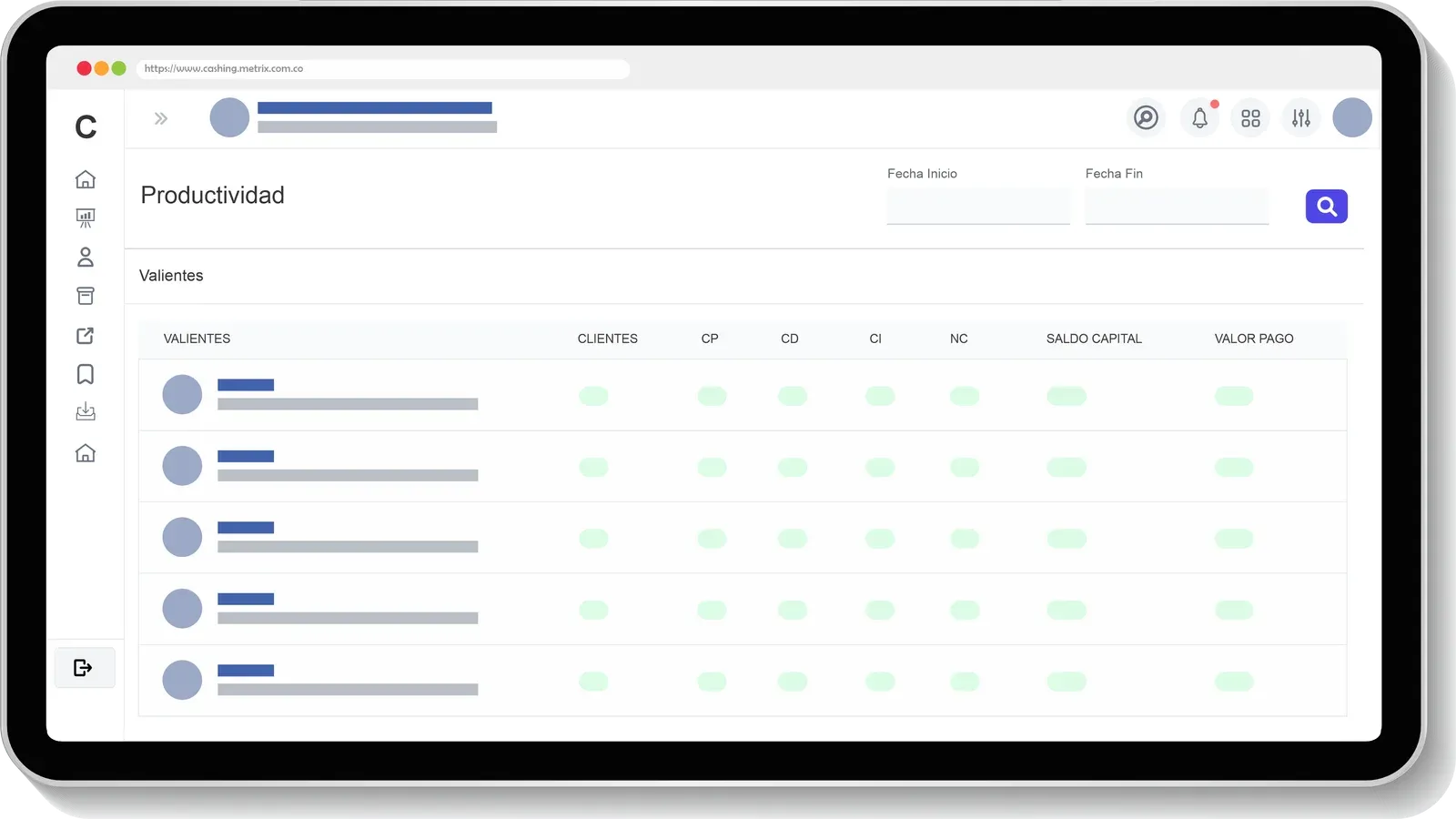Image resolution: width=1456 pixels, height=819 pixels.
Task: Click the Fecha Fin date field
Action: pos(1176,206)
